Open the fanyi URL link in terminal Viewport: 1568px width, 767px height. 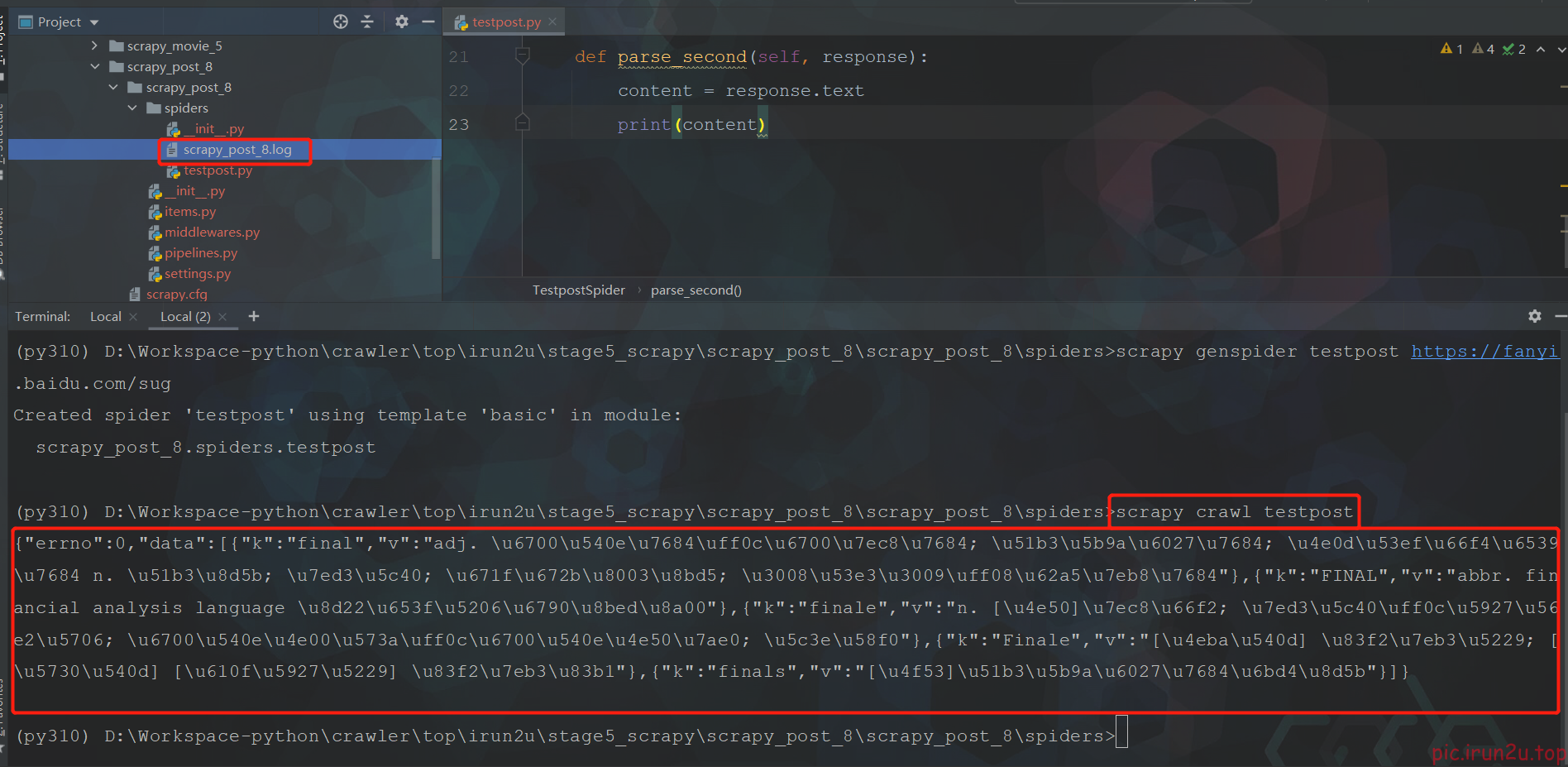[1484, 352]
